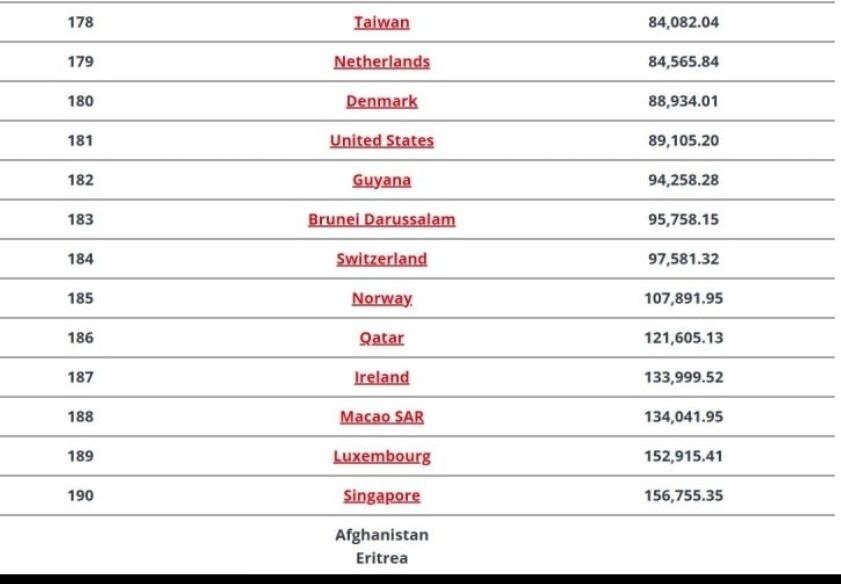Click rank number 178 cell
This screenshot has width=841, height=584.
pos(80,22)
